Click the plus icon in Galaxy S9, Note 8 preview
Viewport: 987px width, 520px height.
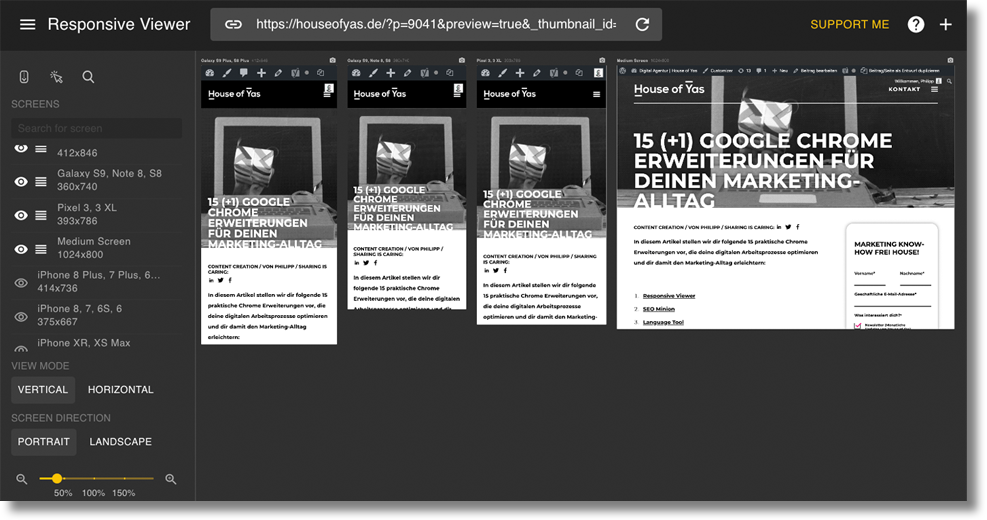390,73
